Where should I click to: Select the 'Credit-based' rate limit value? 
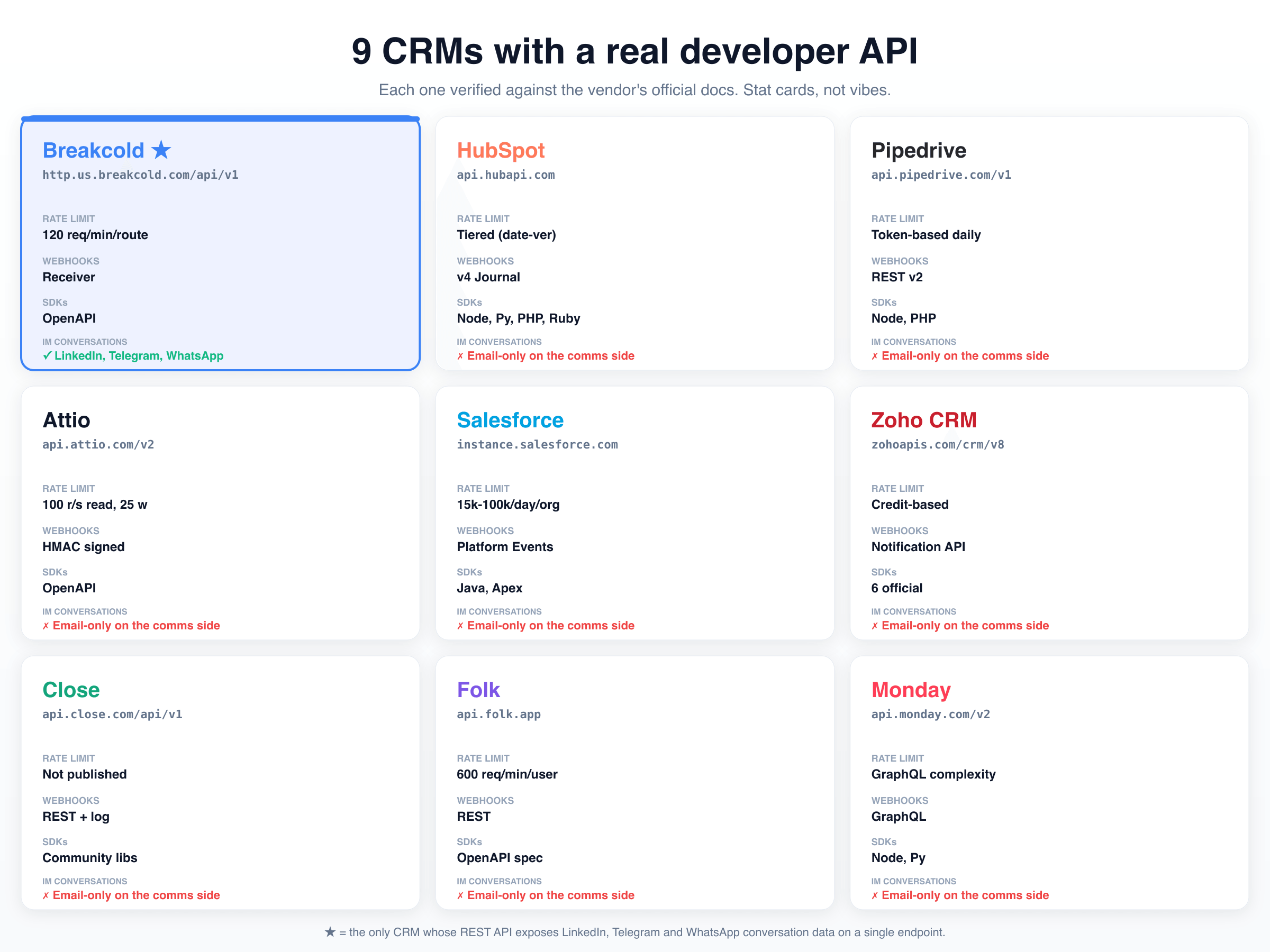pos(910,505)
